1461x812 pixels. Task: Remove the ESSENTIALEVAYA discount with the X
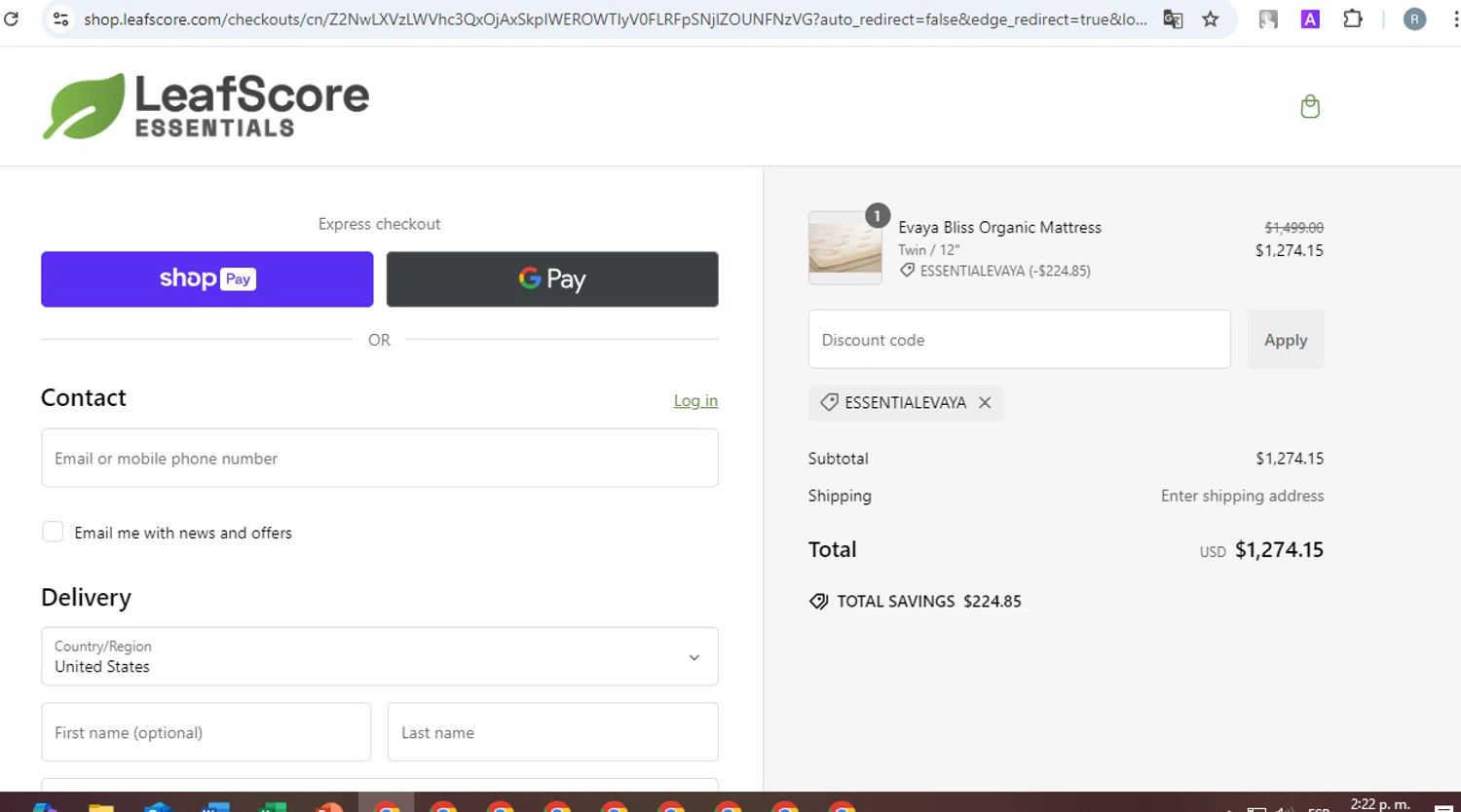[x=985, y=402]
